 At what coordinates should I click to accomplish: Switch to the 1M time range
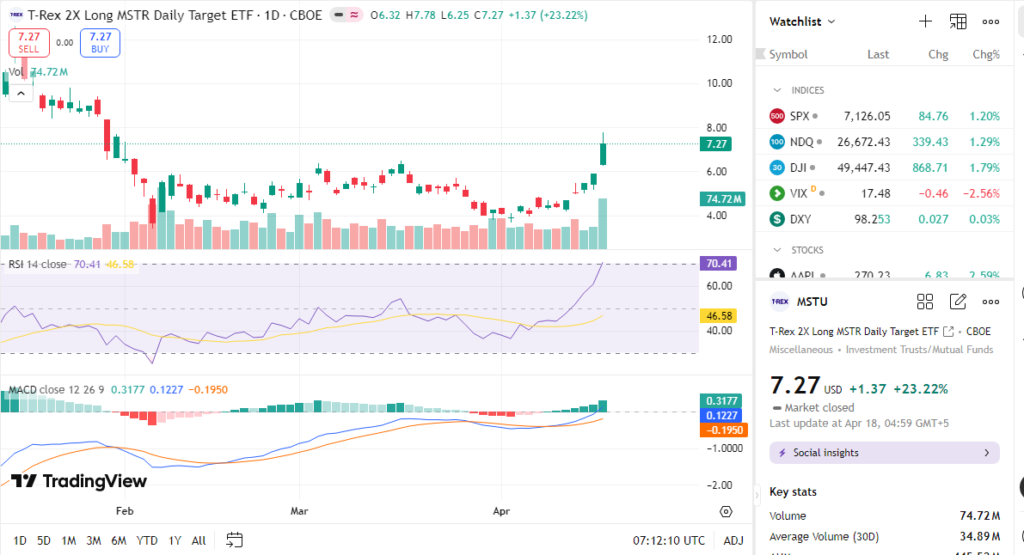(69, 540)
